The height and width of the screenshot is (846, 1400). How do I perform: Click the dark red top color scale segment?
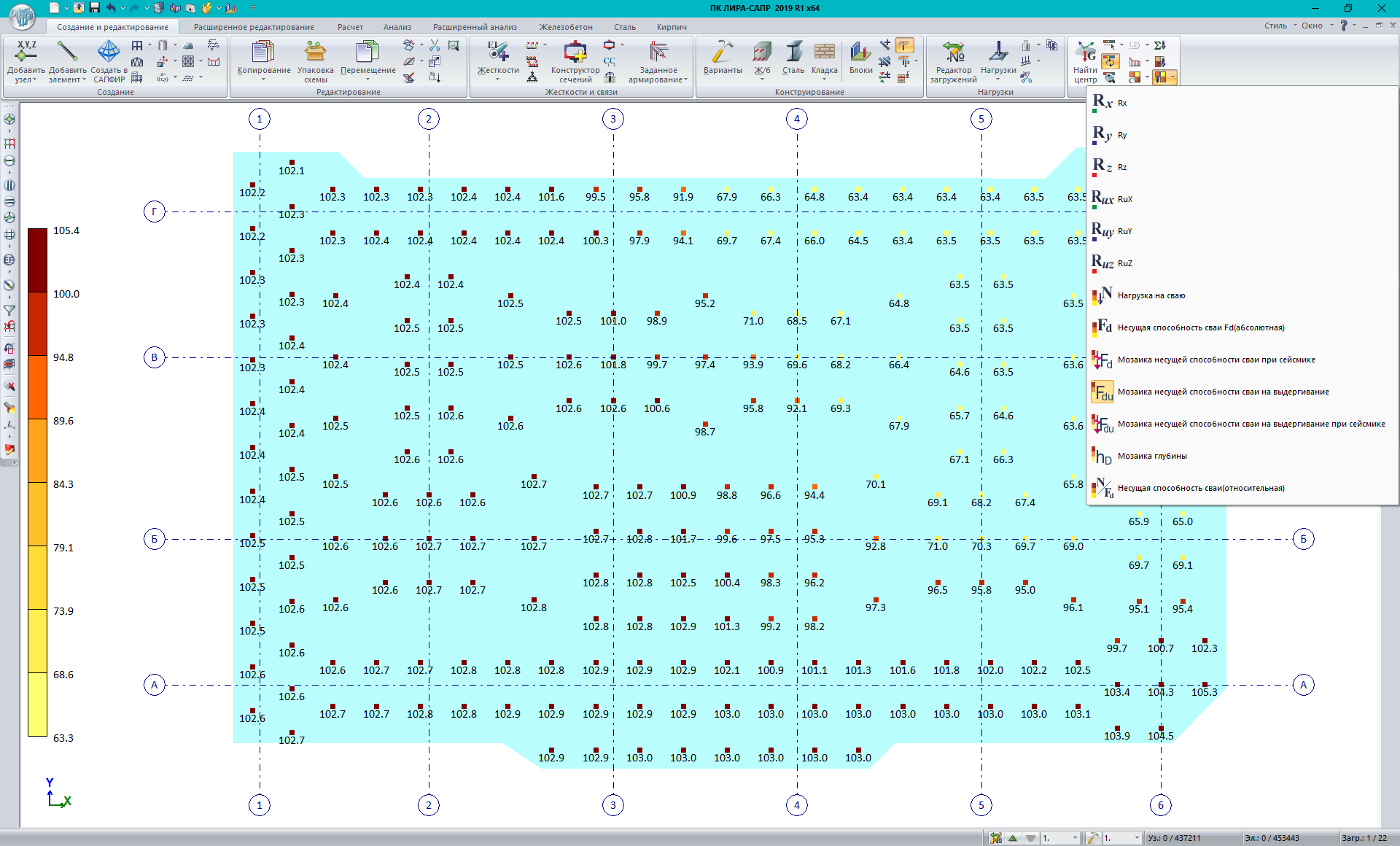click(37, 260)
